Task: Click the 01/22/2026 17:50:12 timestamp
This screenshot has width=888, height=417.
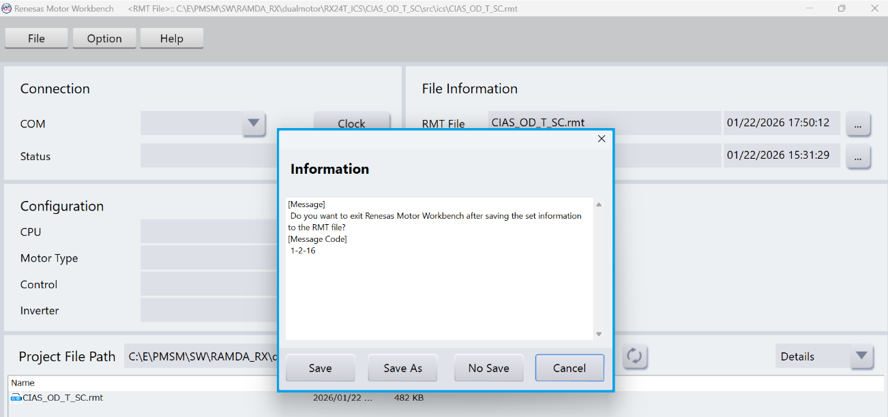Action: (782, 123)
